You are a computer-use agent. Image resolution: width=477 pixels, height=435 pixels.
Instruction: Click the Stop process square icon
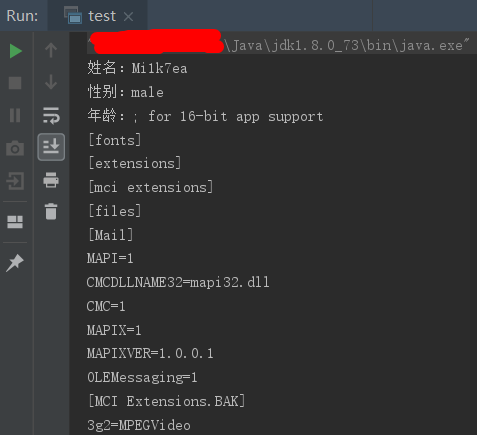pos(15,83)
